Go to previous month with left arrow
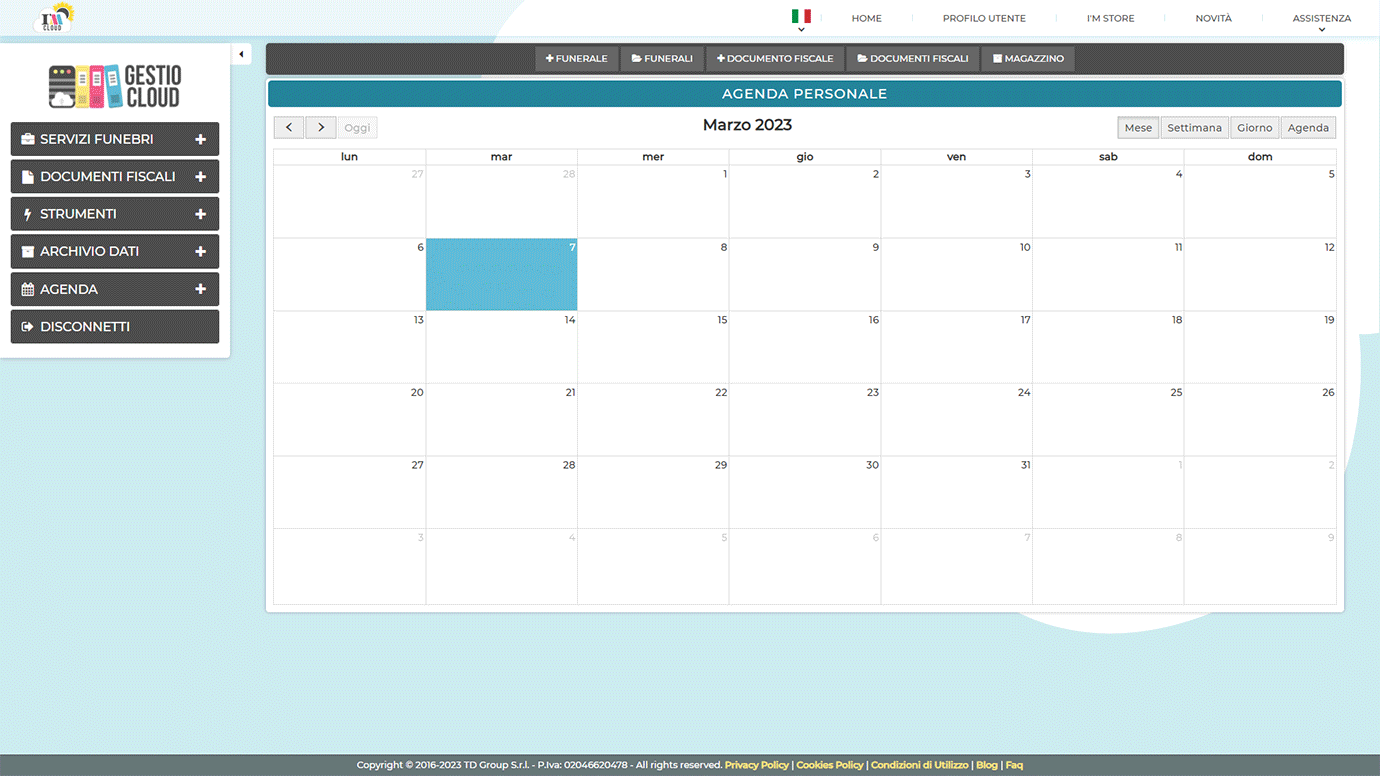Viewport: 1380px width, 776px height. (289, 128)
